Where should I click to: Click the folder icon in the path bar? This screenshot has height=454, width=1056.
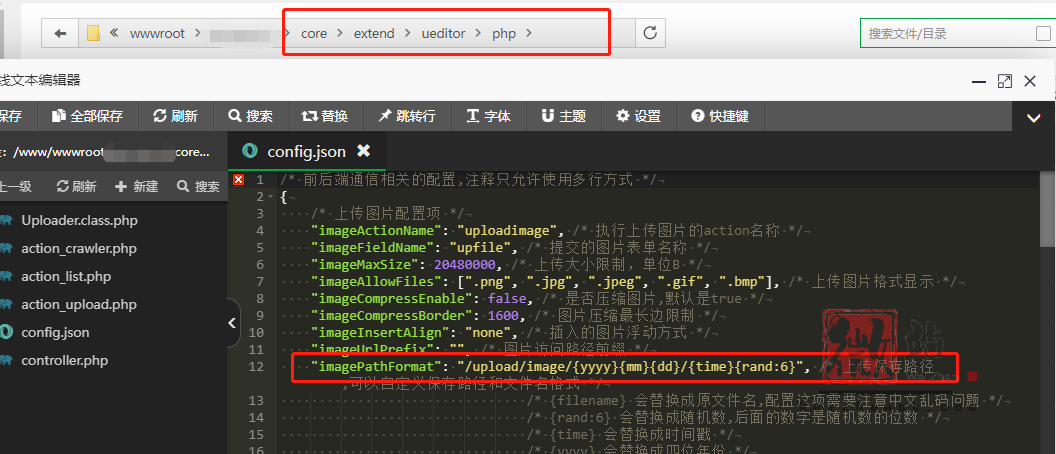94,33
